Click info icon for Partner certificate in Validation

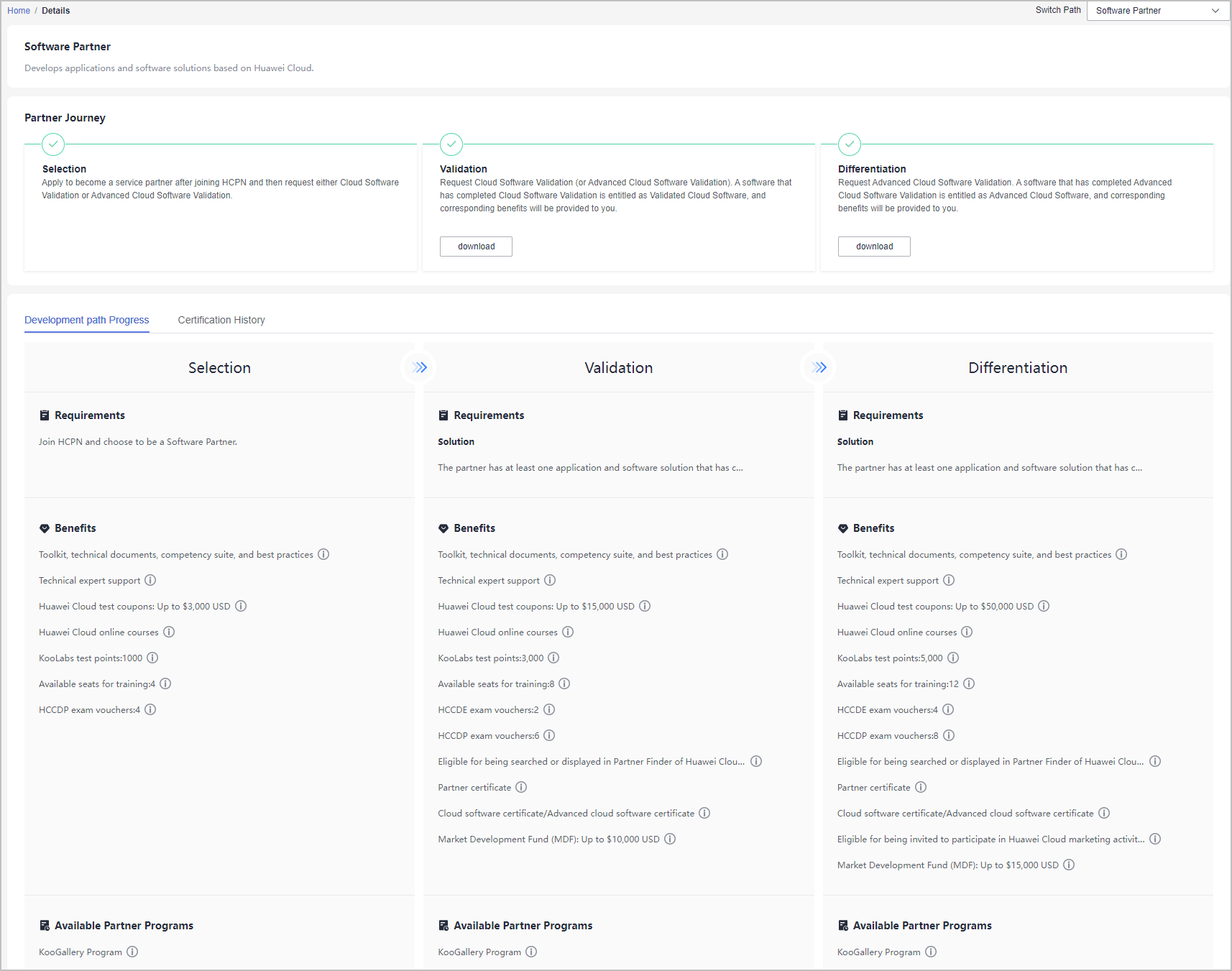(521, 787)
